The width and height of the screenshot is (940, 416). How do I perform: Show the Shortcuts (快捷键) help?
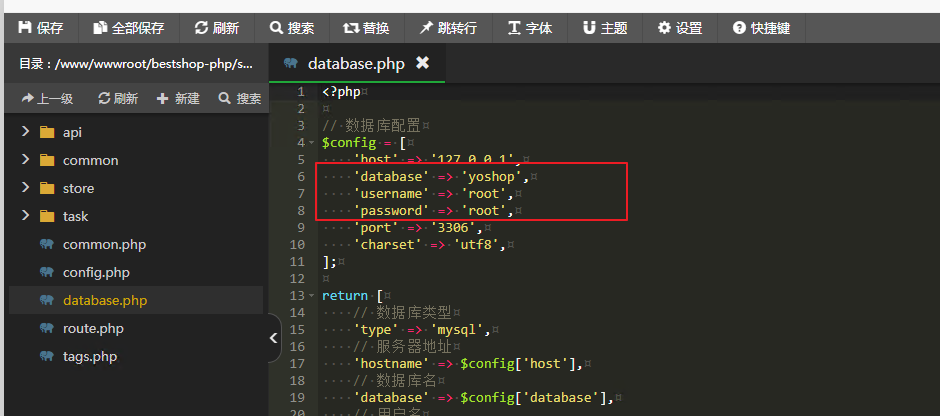(x=762, y=28)
